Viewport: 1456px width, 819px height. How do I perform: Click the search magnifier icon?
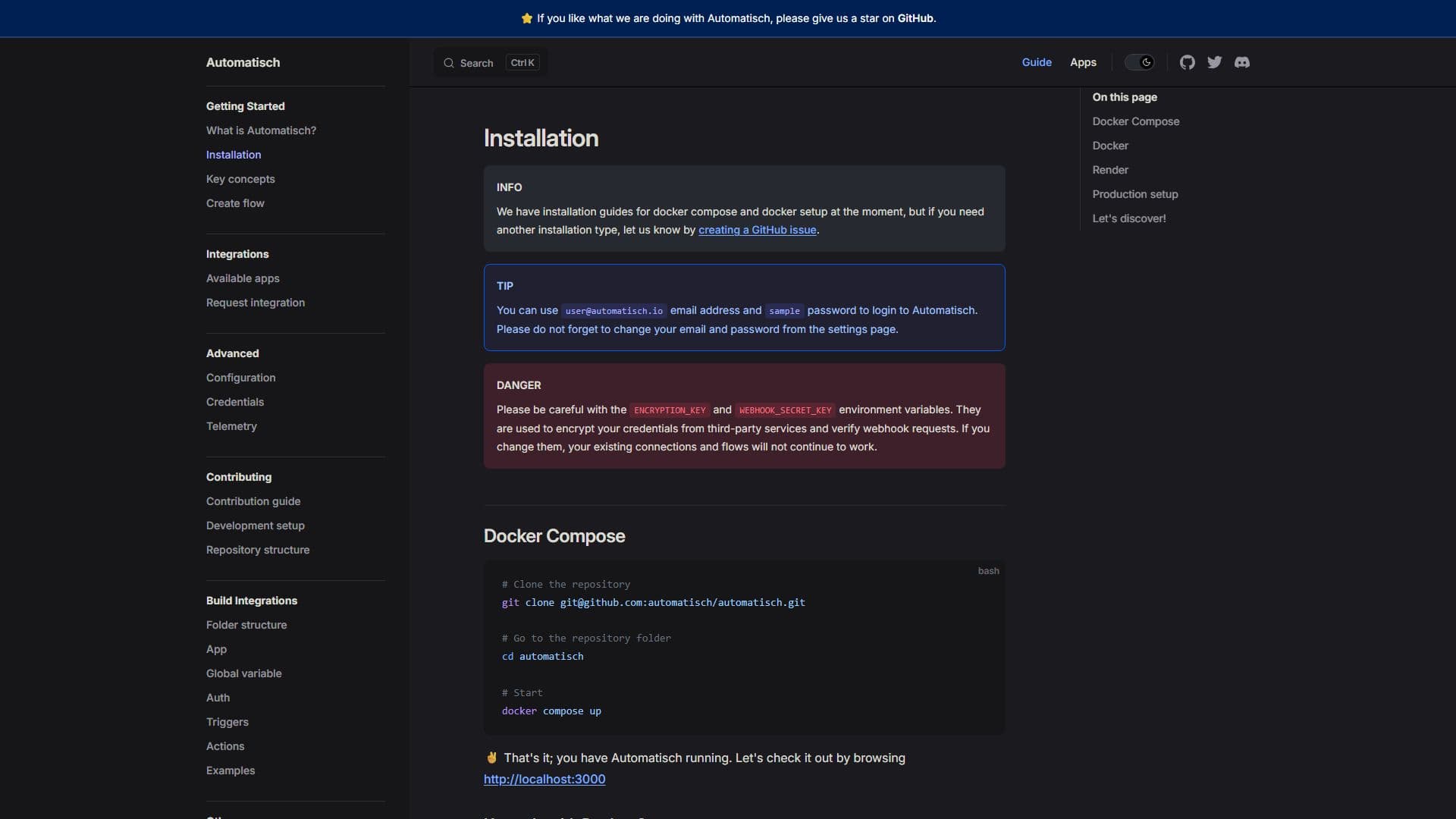click(x=449, y=63)
